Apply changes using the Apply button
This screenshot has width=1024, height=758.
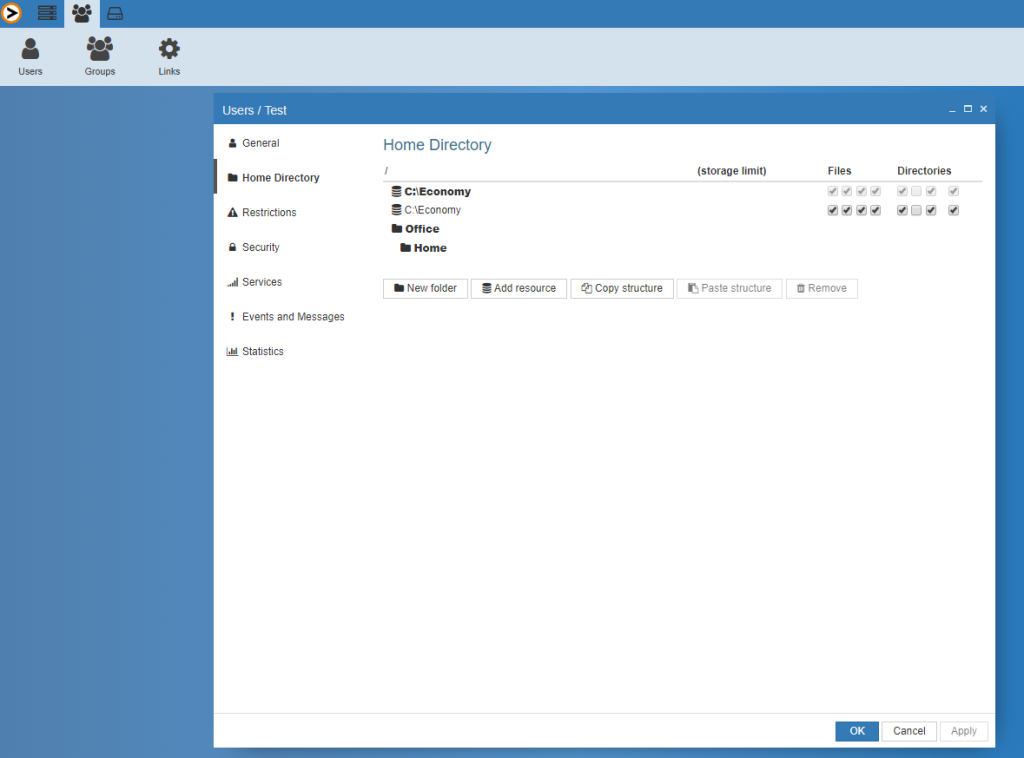click(963, 731)
